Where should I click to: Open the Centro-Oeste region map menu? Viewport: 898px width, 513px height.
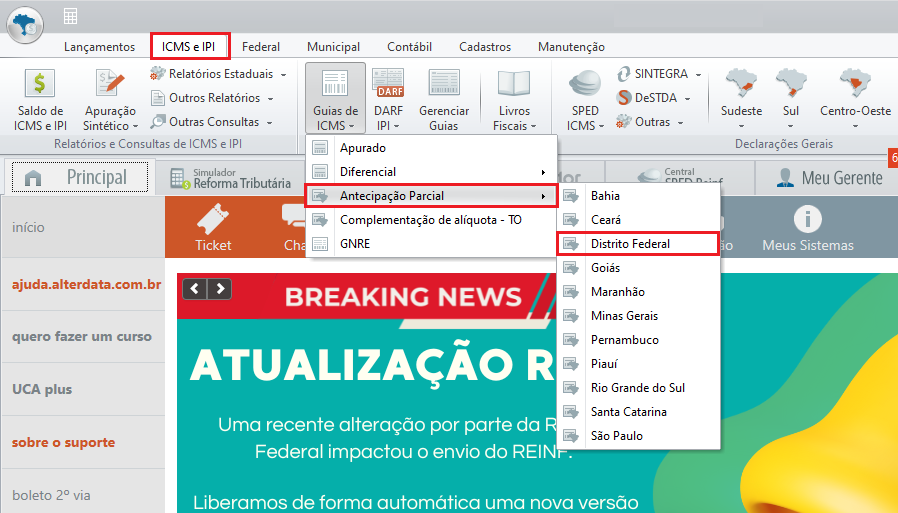pyautogui.click(x=855, y=98)
